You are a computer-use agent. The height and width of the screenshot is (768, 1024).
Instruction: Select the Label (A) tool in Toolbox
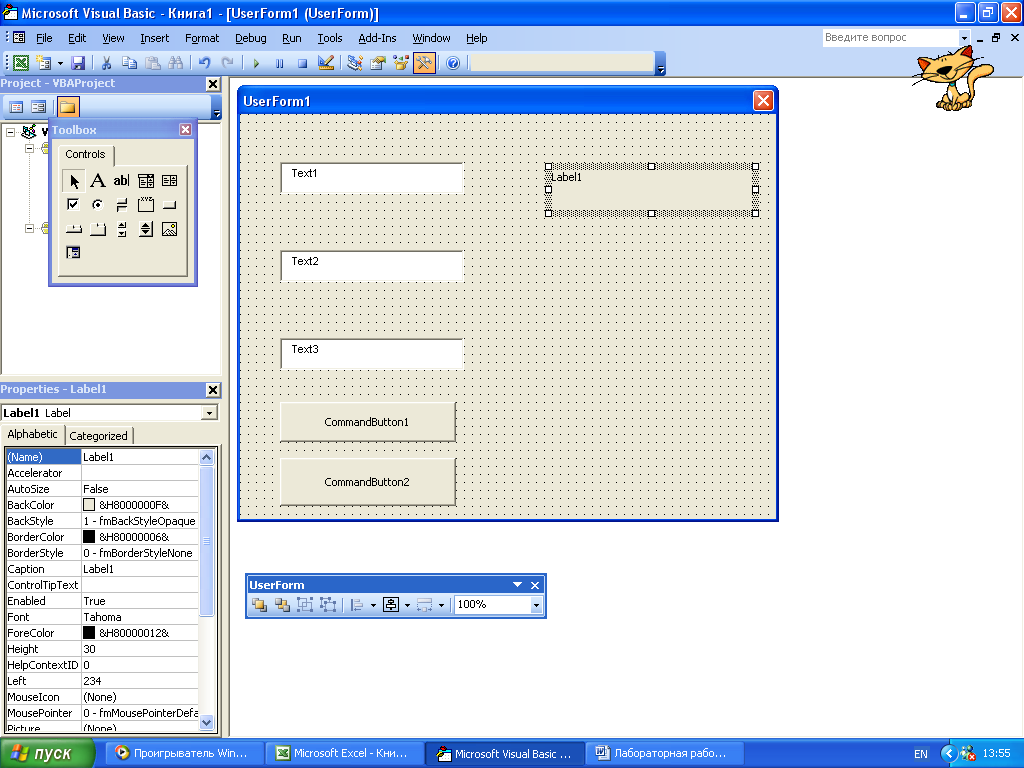[97, 180]
